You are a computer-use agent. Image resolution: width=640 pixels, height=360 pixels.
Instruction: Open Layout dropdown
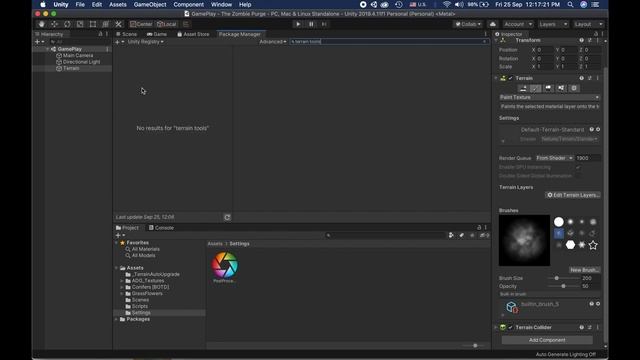pos(588,24)
